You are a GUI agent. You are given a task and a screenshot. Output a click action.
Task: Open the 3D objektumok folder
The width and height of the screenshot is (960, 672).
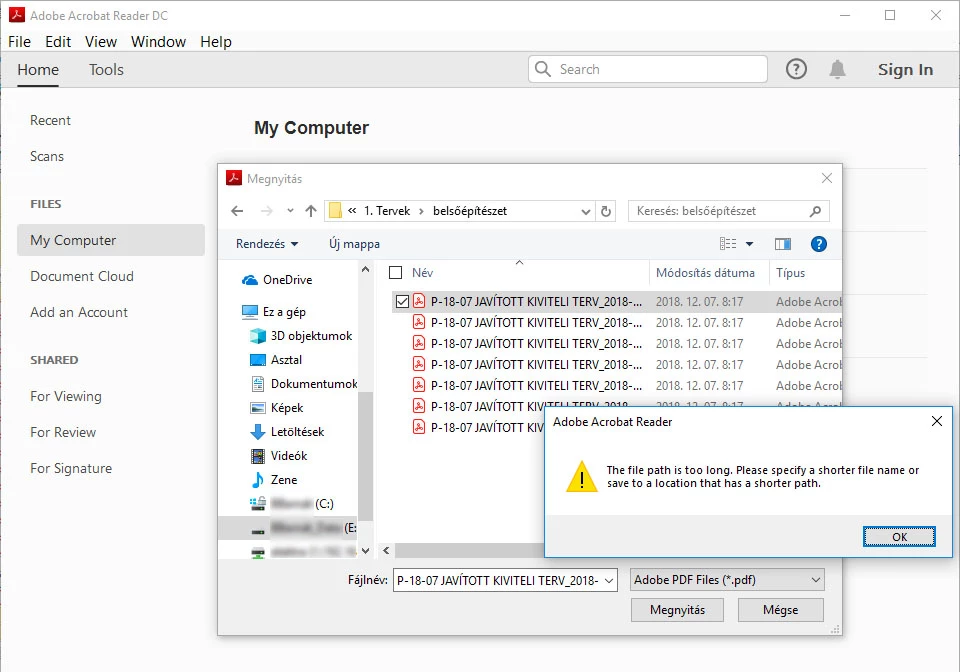click(301, 335)
